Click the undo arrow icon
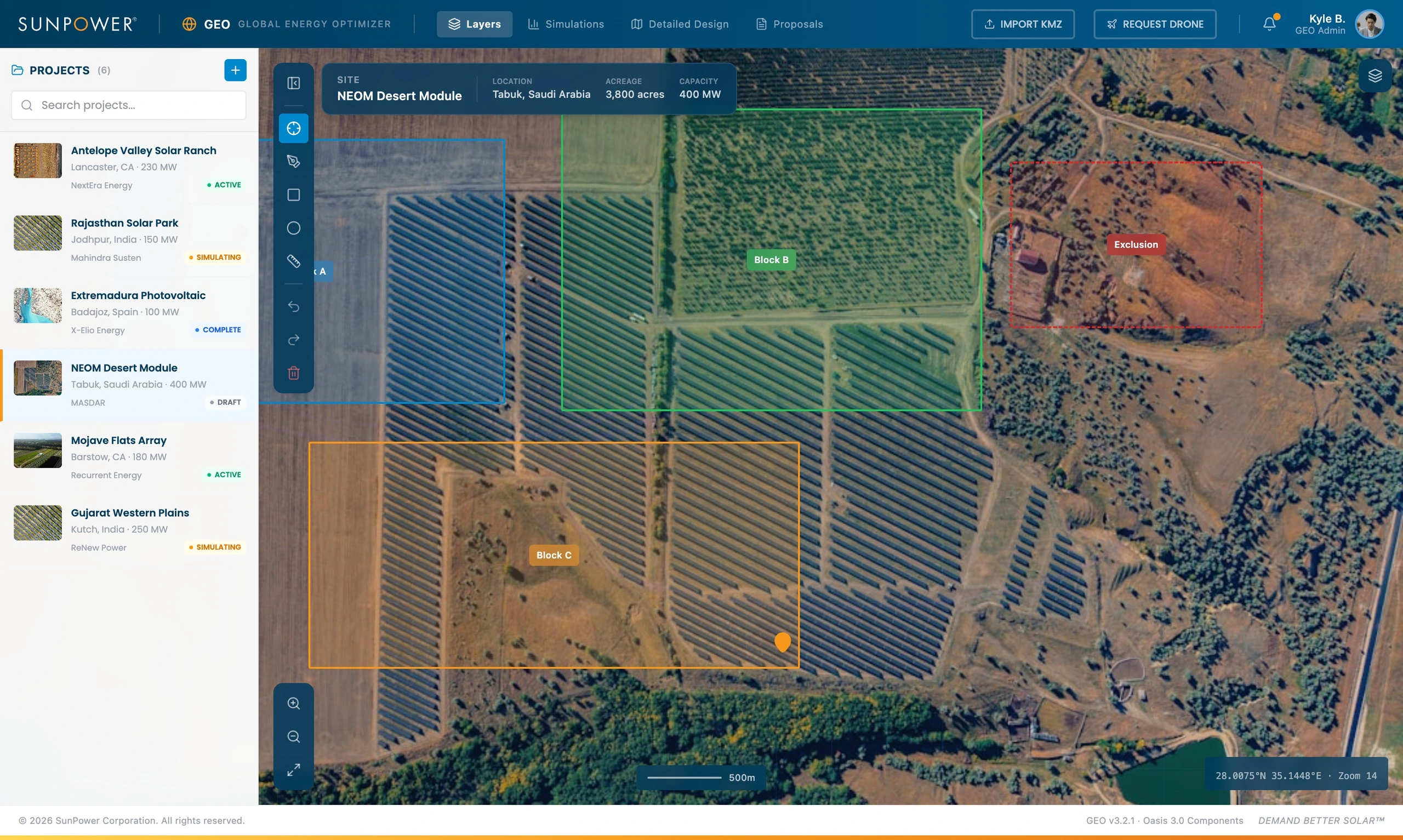 293,306
